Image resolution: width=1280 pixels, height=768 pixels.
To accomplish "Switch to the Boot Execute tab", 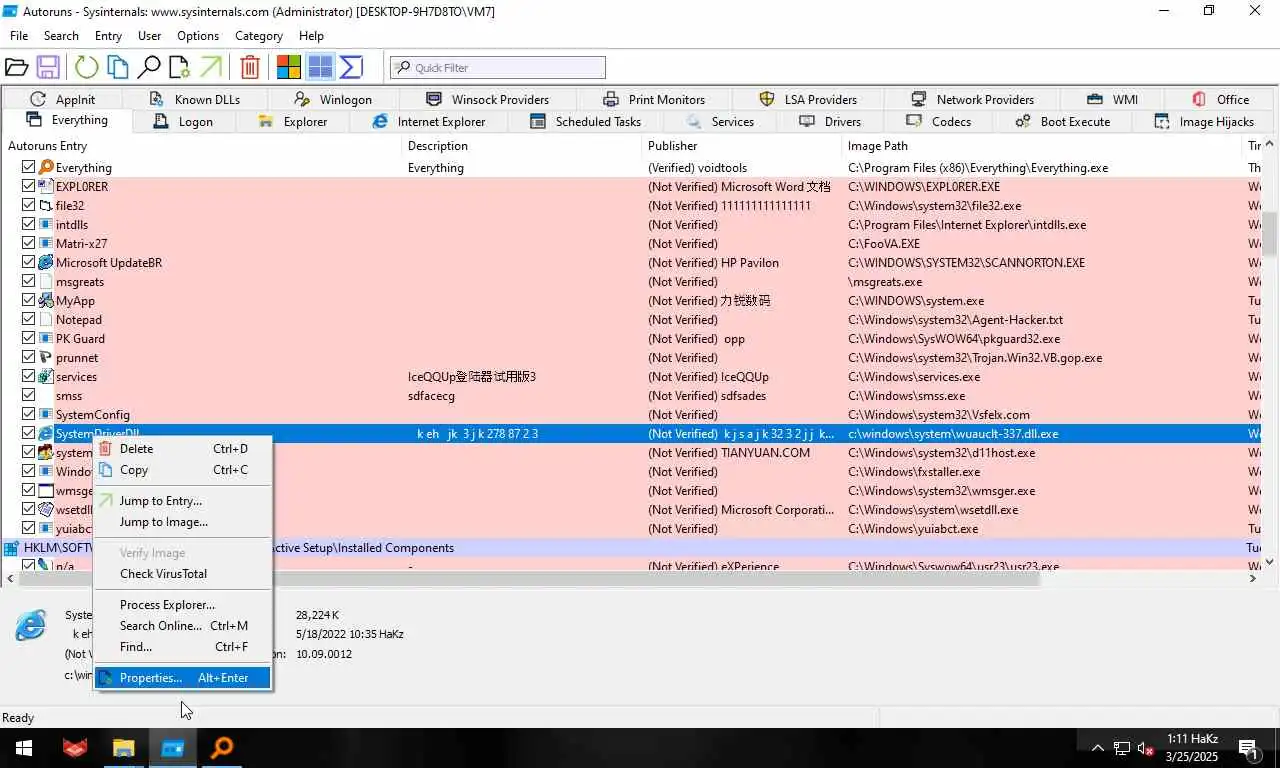I will 1062,121.
